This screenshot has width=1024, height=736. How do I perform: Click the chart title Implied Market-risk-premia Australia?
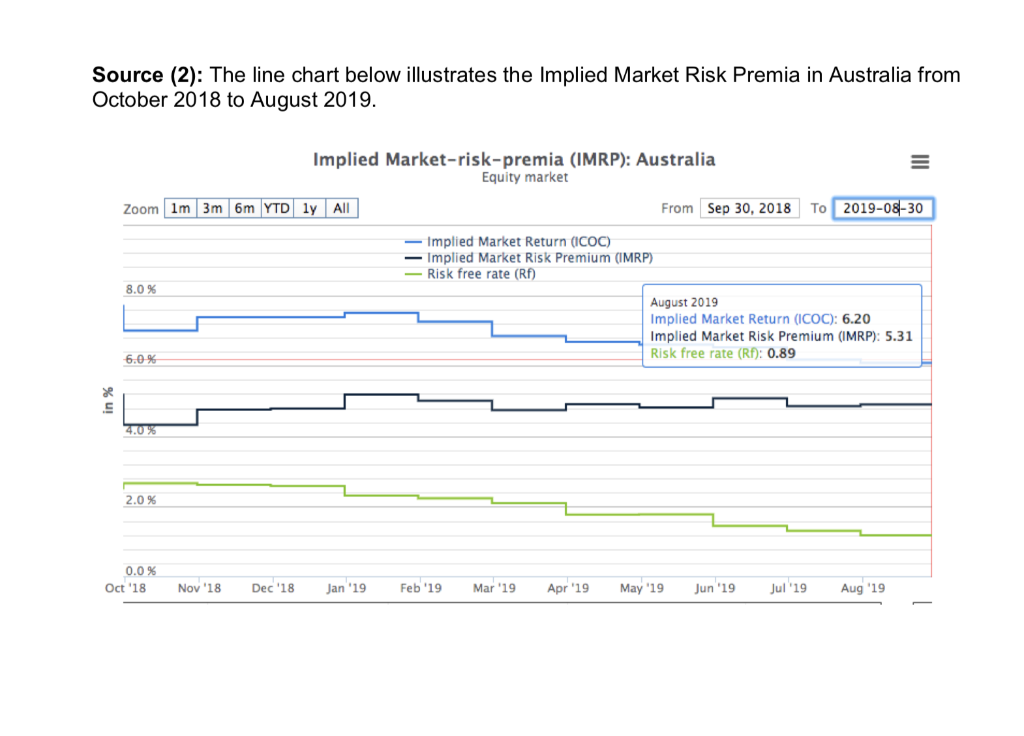[514, 159]
